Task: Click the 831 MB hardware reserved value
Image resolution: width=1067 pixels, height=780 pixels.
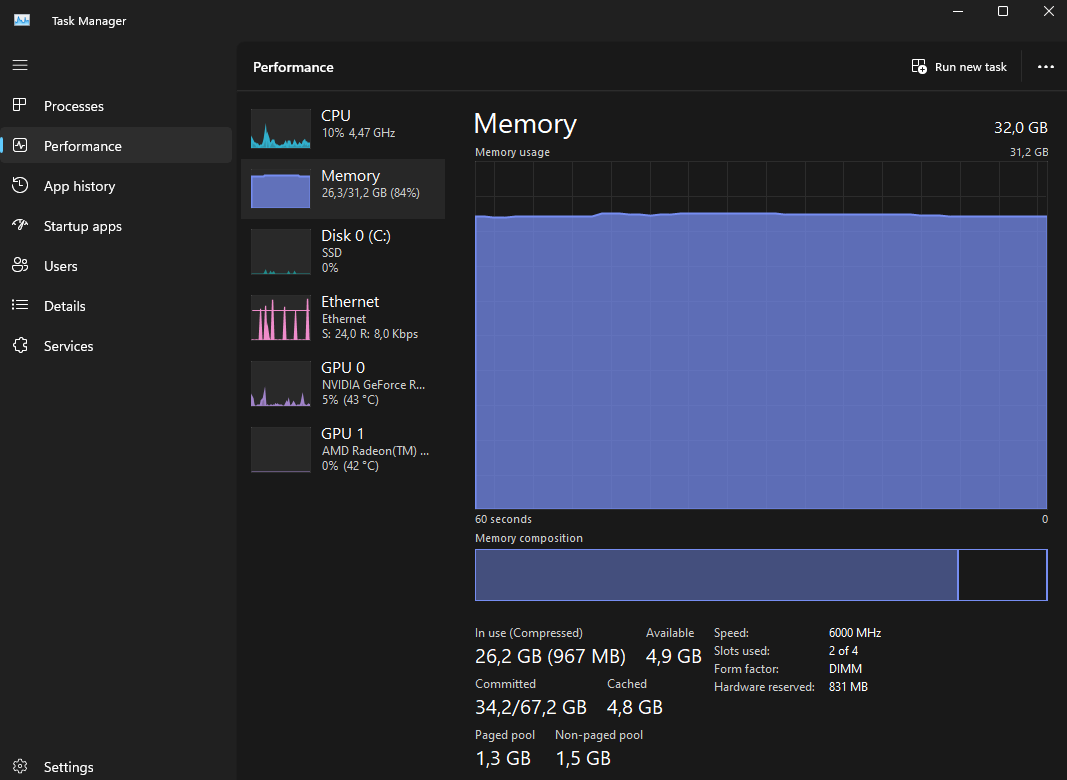Action: (x=848, y=687)
